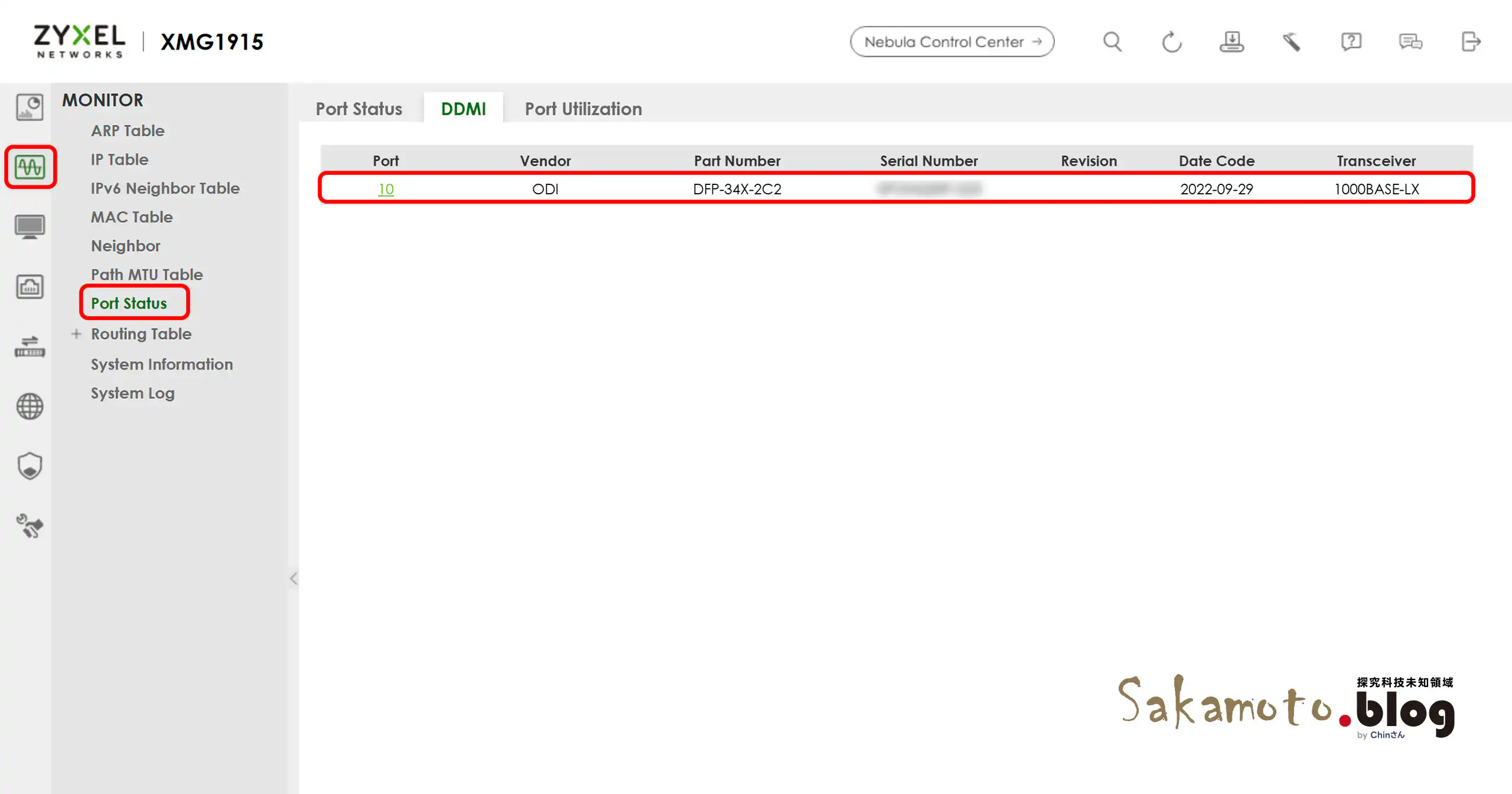Open the Switching sidebar icon
The width and height of the screenshot is (1512, 794).
pyautogui.click(x=30, y=347)
